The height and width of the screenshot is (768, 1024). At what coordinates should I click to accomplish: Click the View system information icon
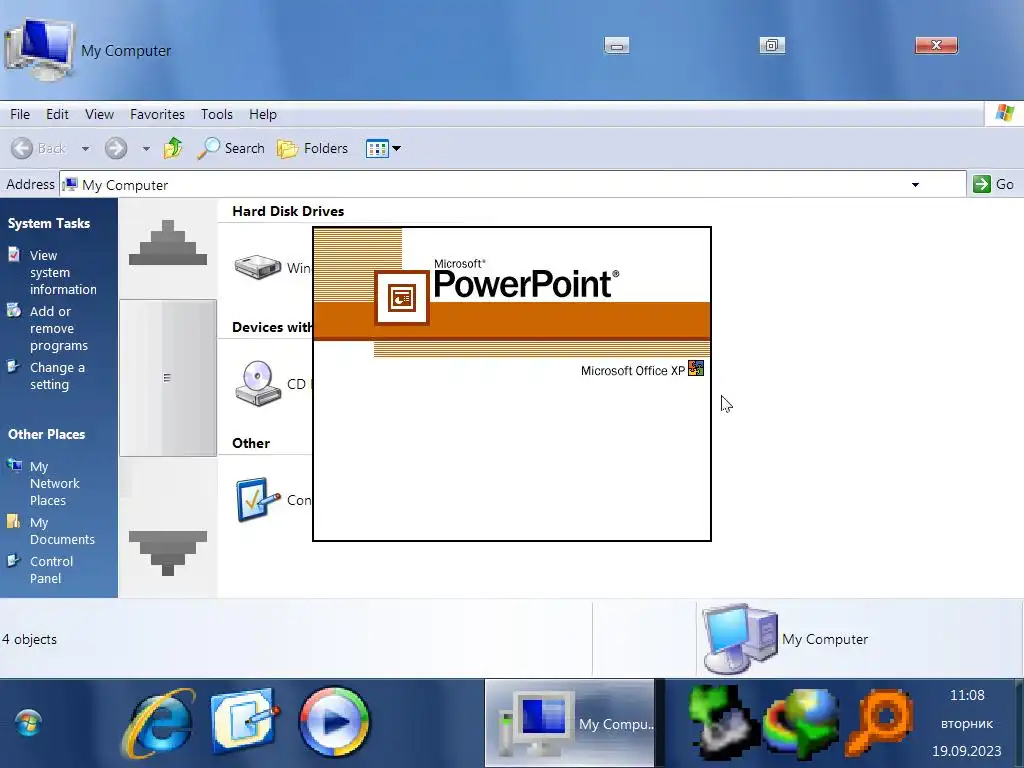coord(14,254)
